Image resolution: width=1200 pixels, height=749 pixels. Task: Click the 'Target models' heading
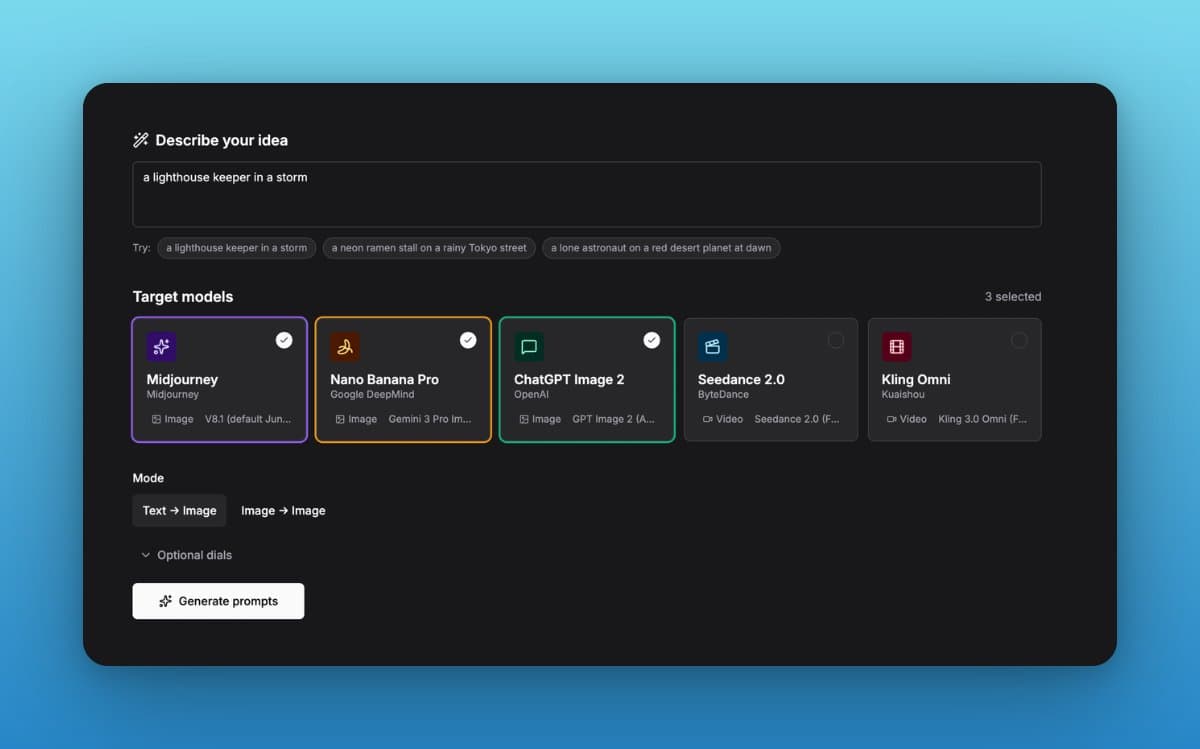(183, 297)
